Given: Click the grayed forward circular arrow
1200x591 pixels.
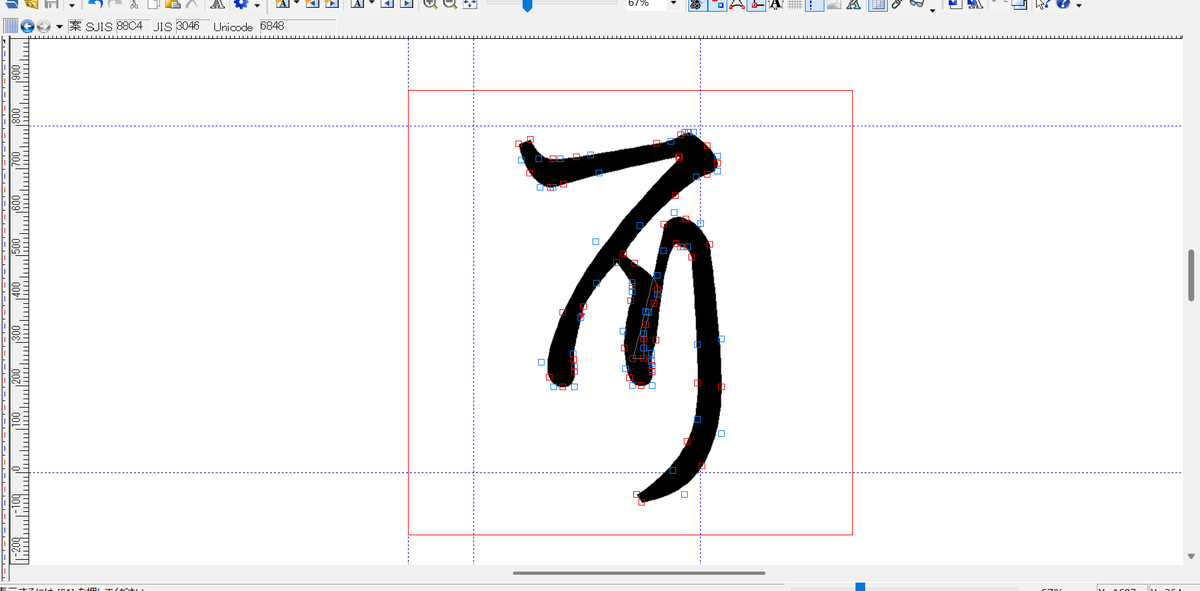Looking at the screenshot, I should point(44,25).
